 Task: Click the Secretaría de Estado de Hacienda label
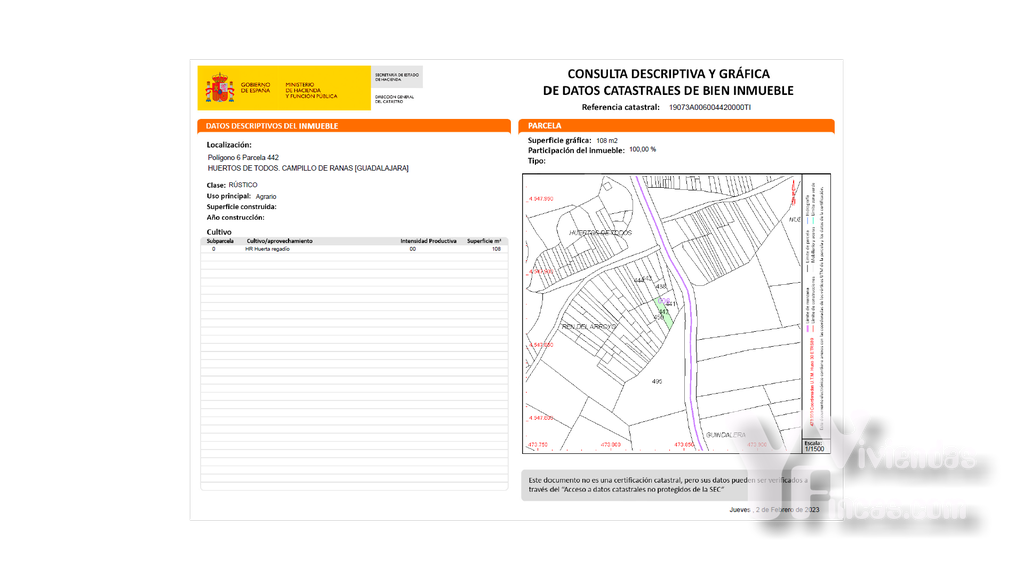pos(396,77)
